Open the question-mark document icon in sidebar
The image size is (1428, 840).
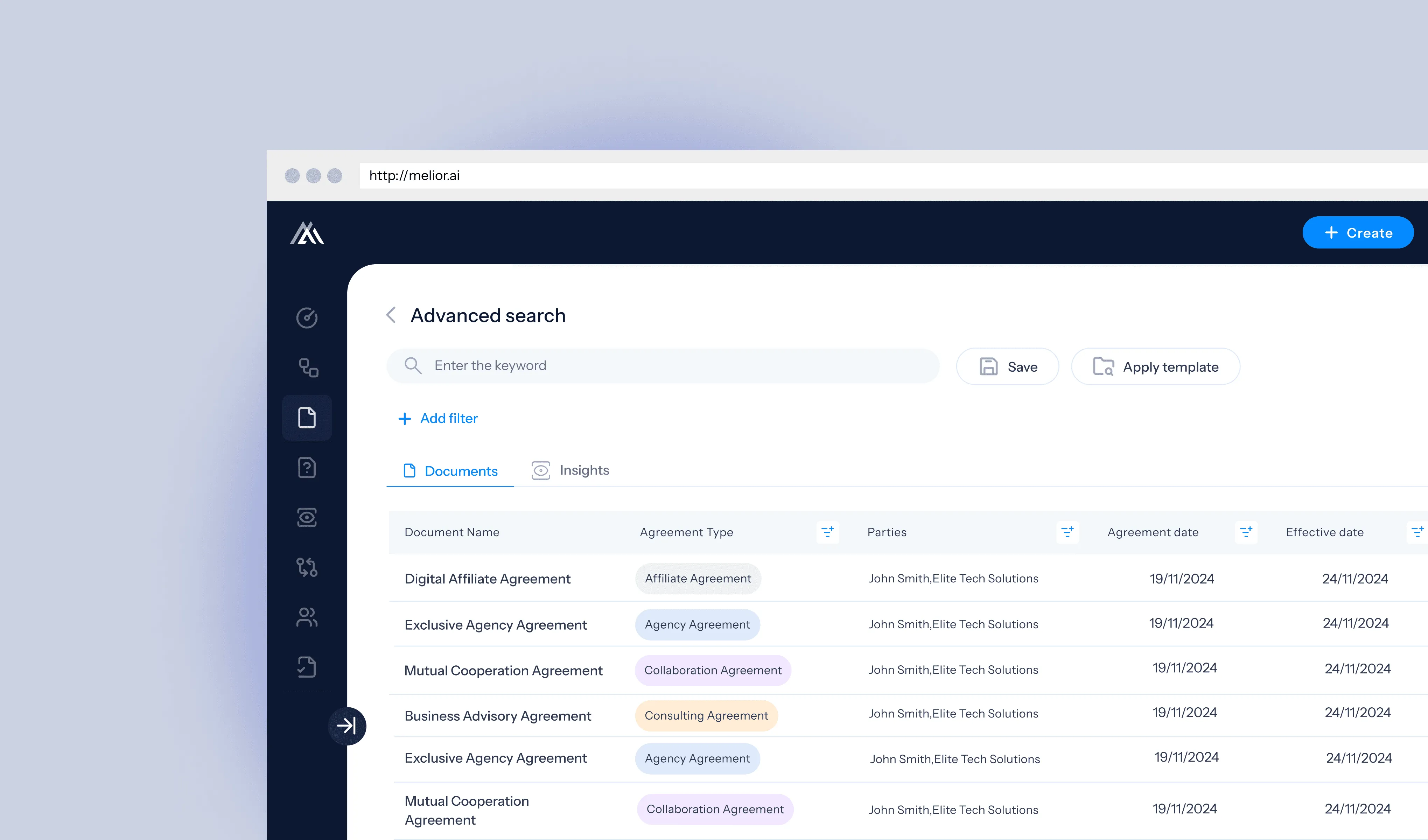pos(307,468)
